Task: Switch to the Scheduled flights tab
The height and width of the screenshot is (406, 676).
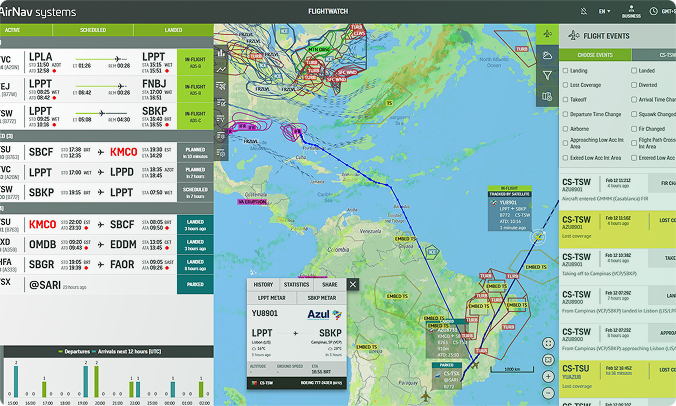Action: click(x=106, y=30)
